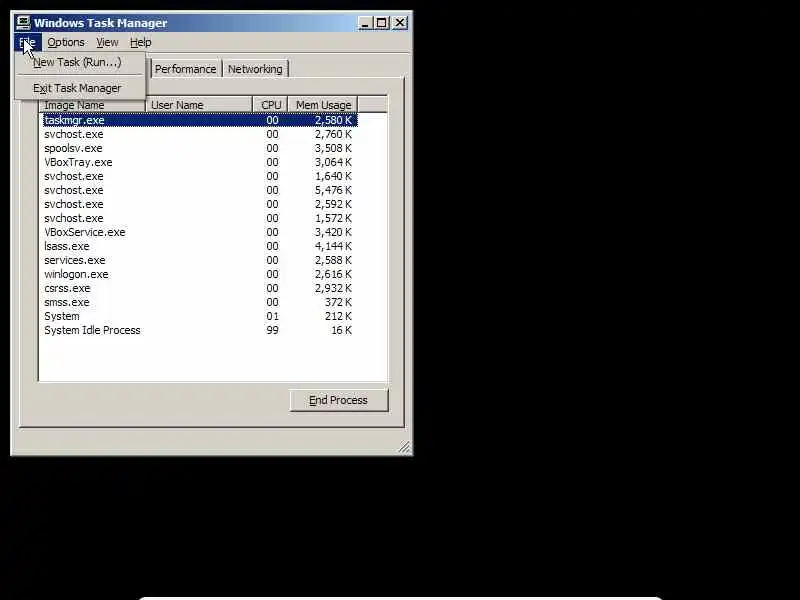Click the 99 CPU value
The height and width of the screenshot is (600, 800).
point(272,330)
